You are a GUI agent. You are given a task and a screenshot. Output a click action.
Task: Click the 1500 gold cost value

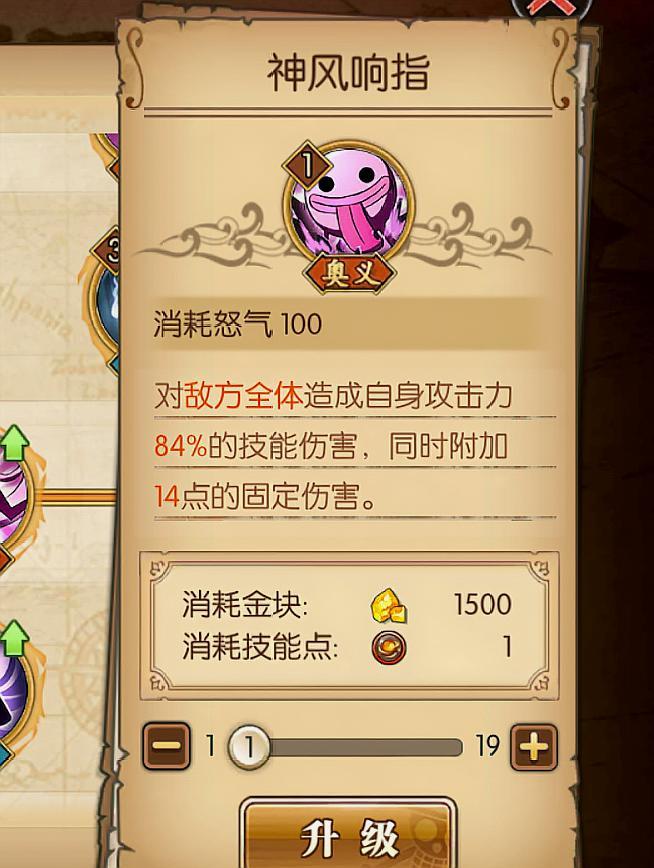(x=482, y=604)
